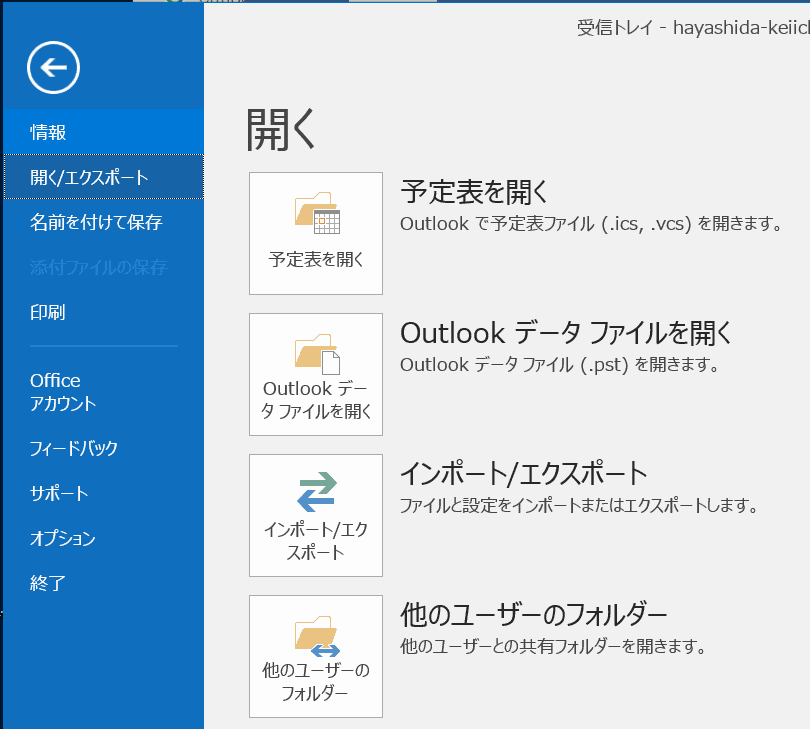Screen dimensions: 810x729
Task: Open the 他のユーザーのフォルダー shared folder icon
Action: click(x=317, y=636)
